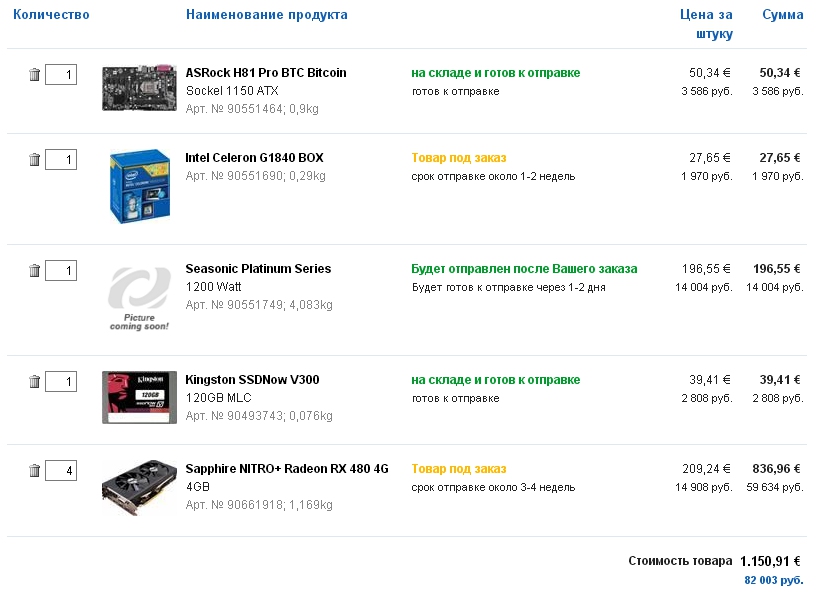The image size is (816, 594).
Task: Open Sapphire NITRO+ Radeon RX 480 4G link
Action: (x=287, y=469)
